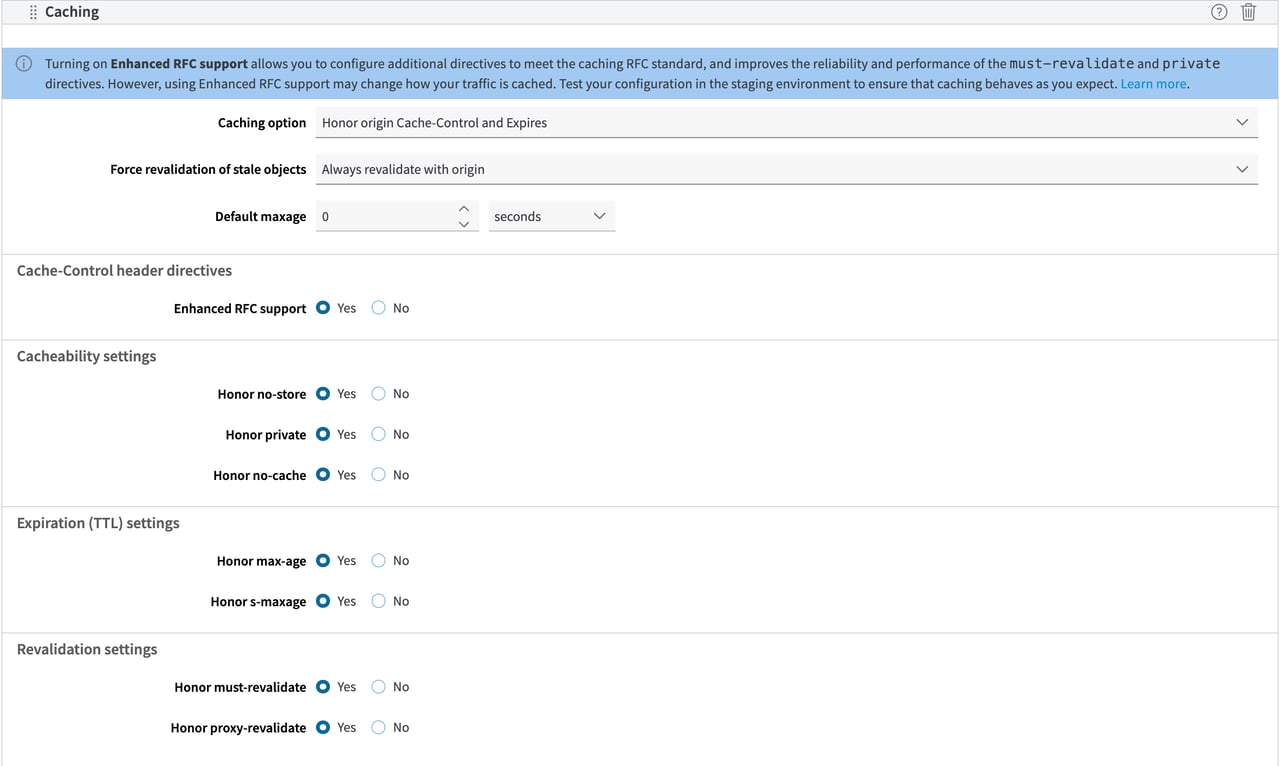This screenshot has height=766, width=1280.
Task: Delete the Caching behavior with trash icon
Action: [1248, 12]
